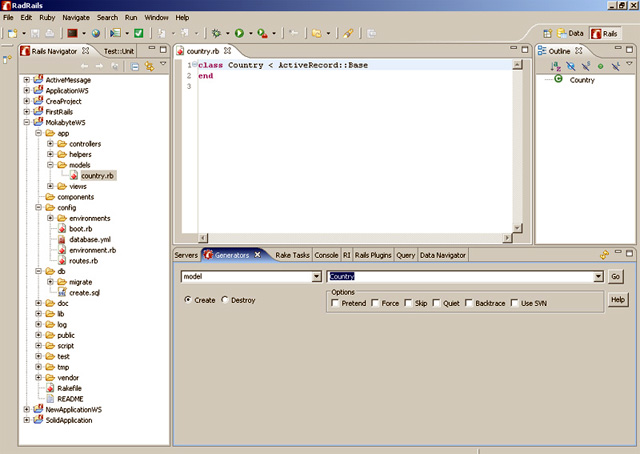Open the model generator type dropdown
Image resolution: width=640 pixels, height=454 pixels.
pos(317,277)
